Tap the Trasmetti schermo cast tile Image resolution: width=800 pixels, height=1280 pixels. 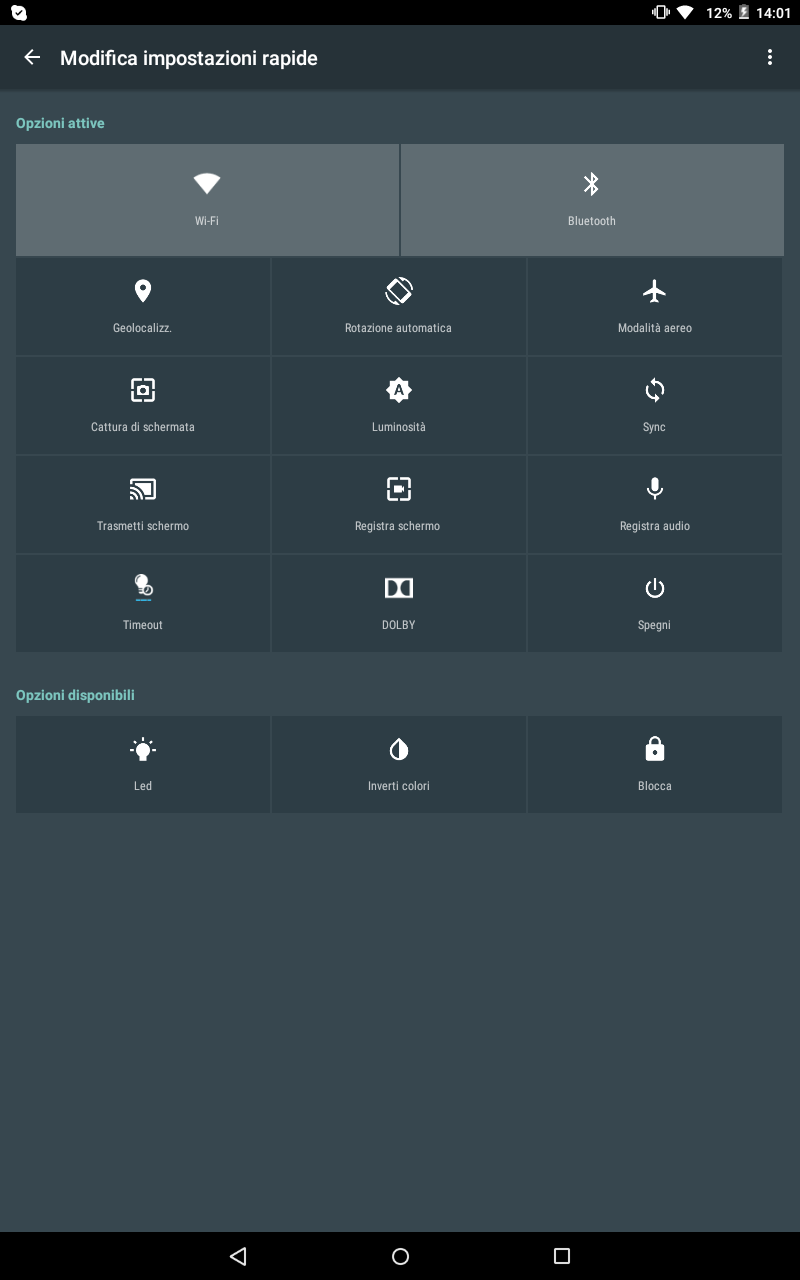[143, 504]
